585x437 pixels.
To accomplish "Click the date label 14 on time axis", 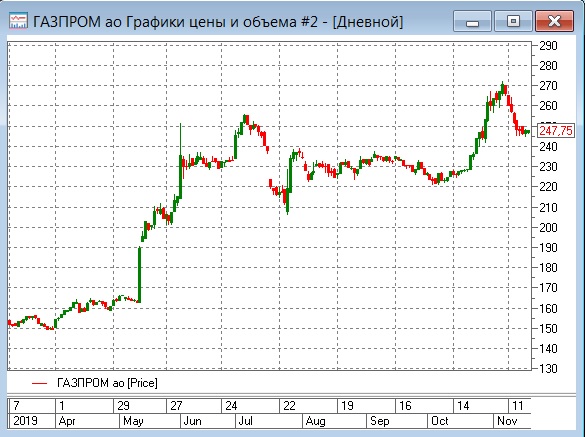I will (x=463, y=406).
